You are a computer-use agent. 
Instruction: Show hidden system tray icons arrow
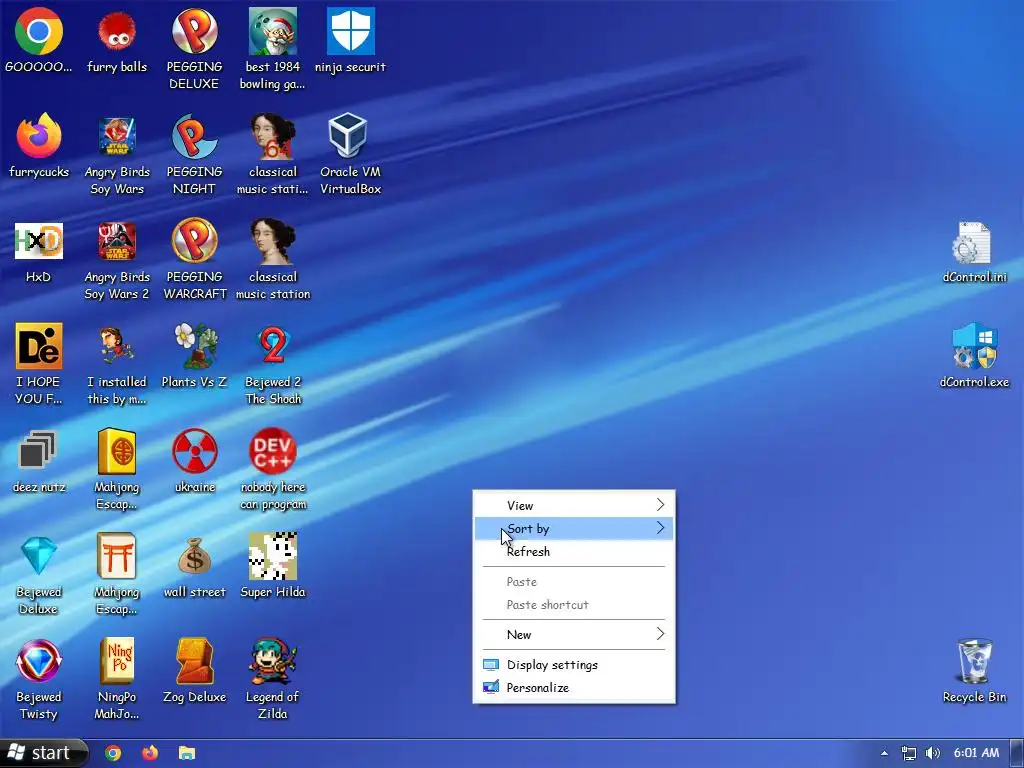click(x=884, y=753)
